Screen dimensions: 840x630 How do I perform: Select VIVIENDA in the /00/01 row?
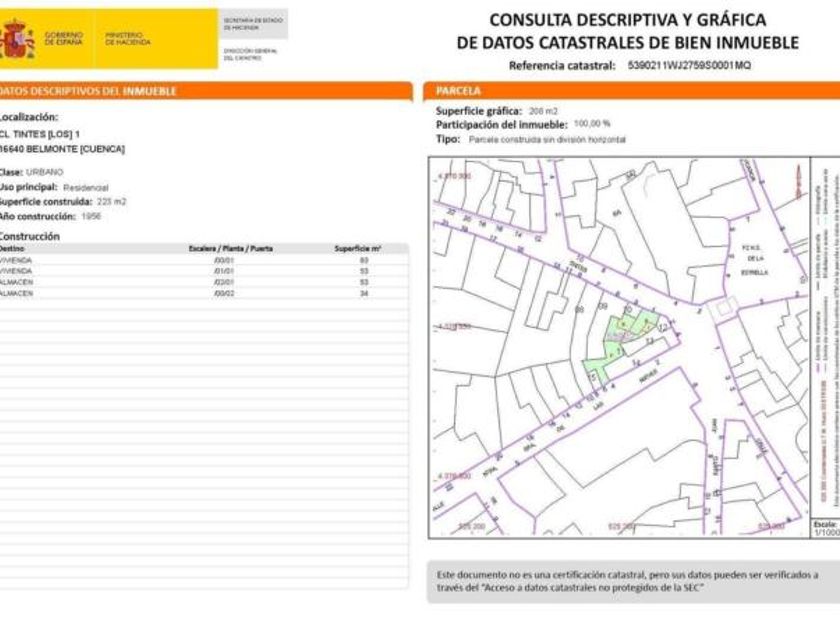(16, 260)
